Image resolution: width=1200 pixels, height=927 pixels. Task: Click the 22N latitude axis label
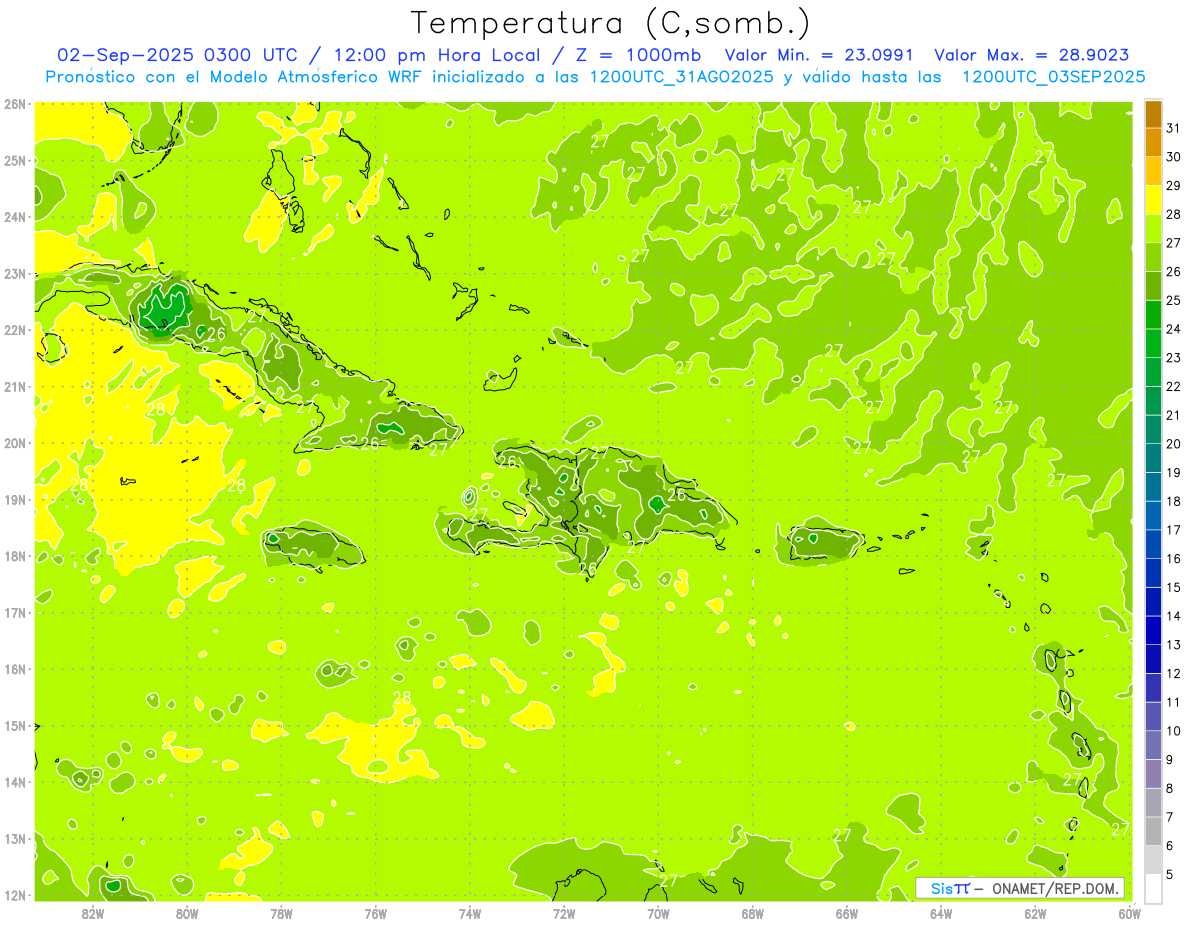tap(15, 330)
